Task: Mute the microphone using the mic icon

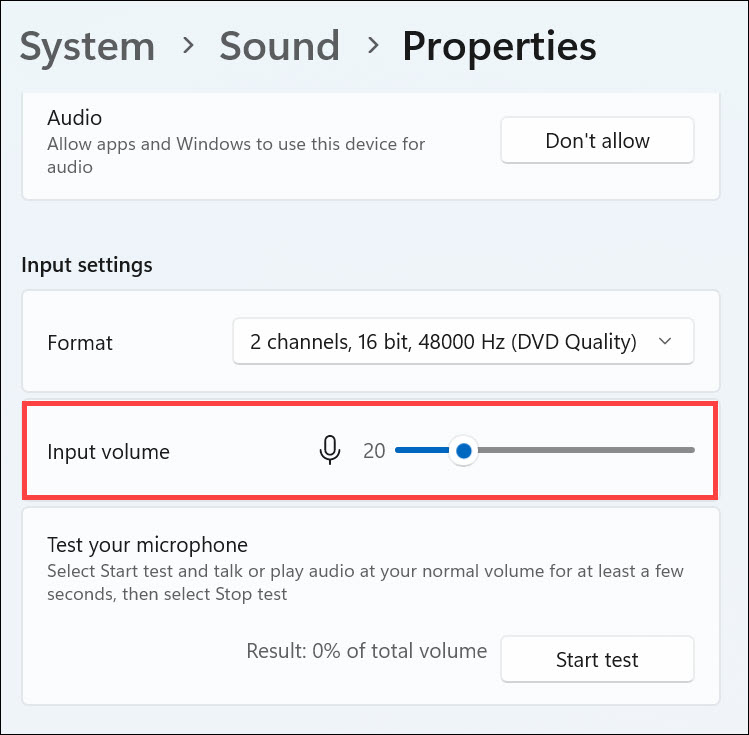Action: point(330,451)
